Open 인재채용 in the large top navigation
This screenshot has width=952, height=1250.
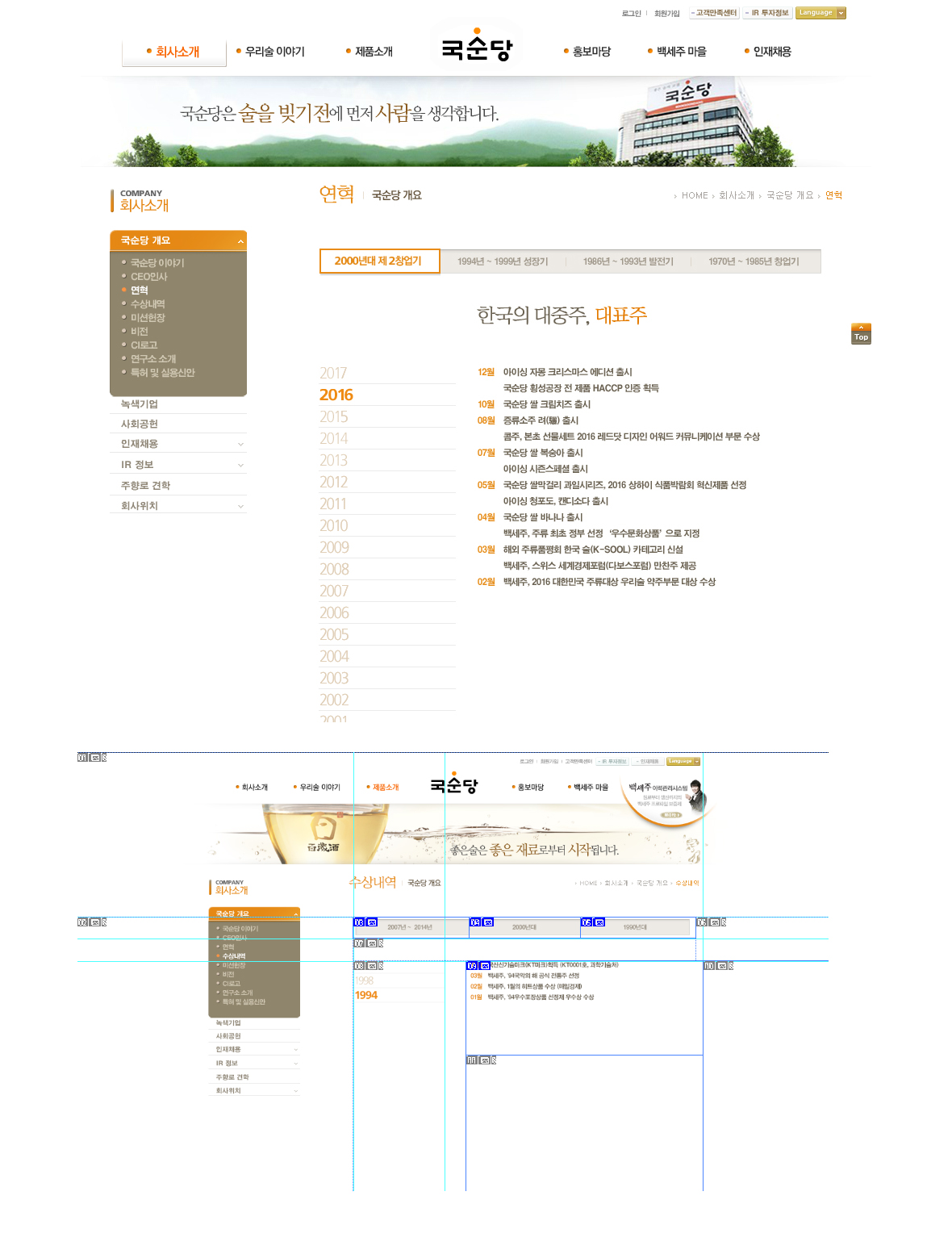point(768,52)
